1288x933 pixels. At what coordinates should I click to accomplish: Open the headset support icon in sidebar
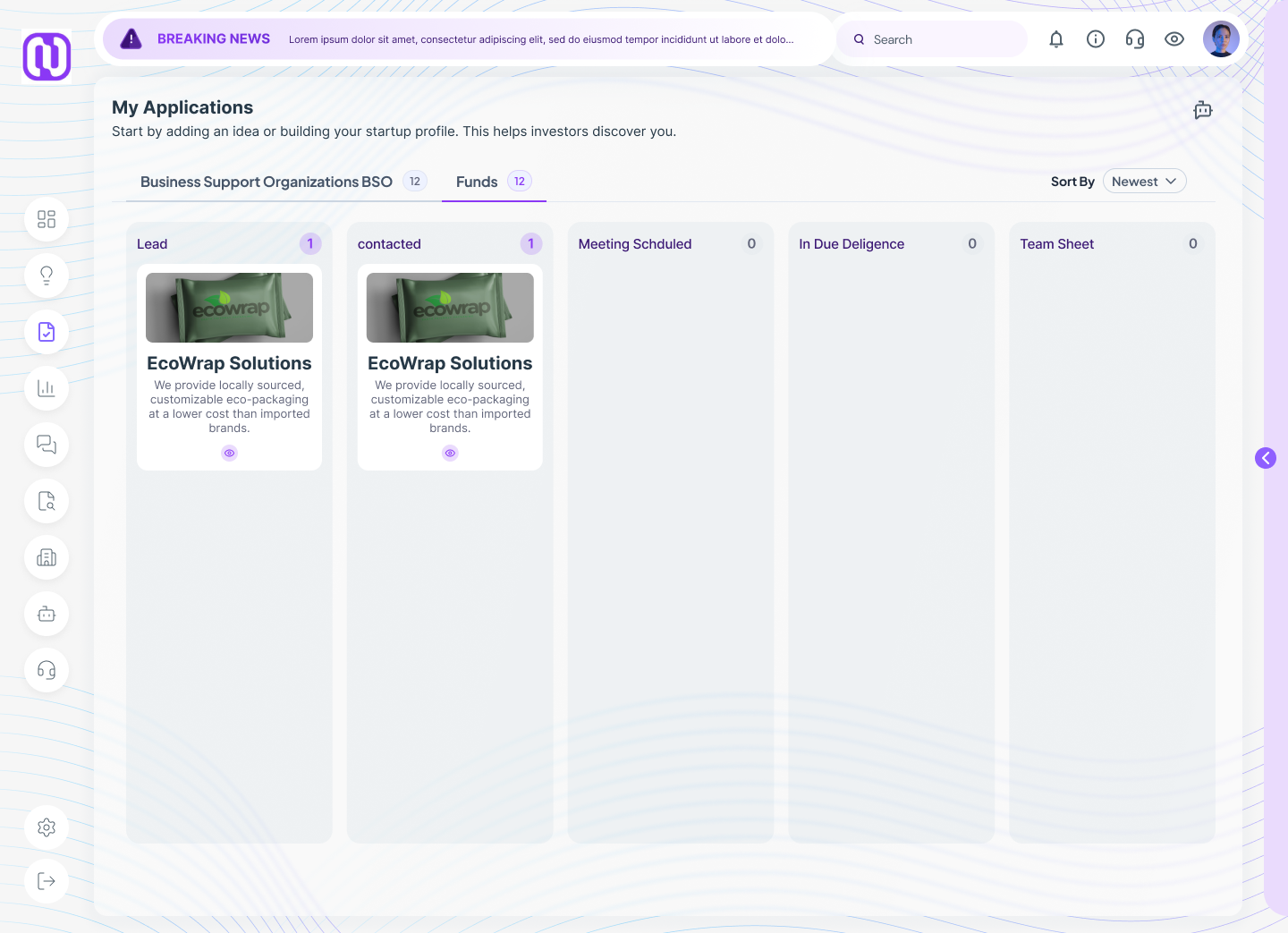click(x=47, y=671)
